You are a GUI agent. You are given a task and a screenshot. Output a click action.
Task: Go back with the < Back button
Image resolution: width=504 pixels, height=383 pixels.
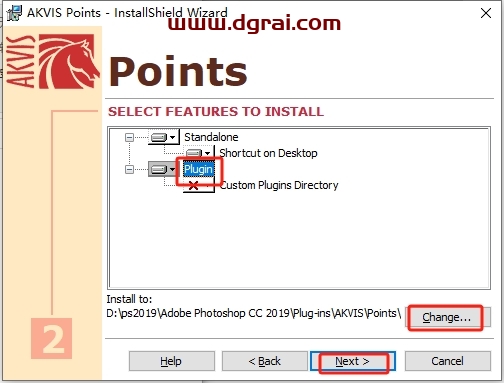[x=265, y=361]
